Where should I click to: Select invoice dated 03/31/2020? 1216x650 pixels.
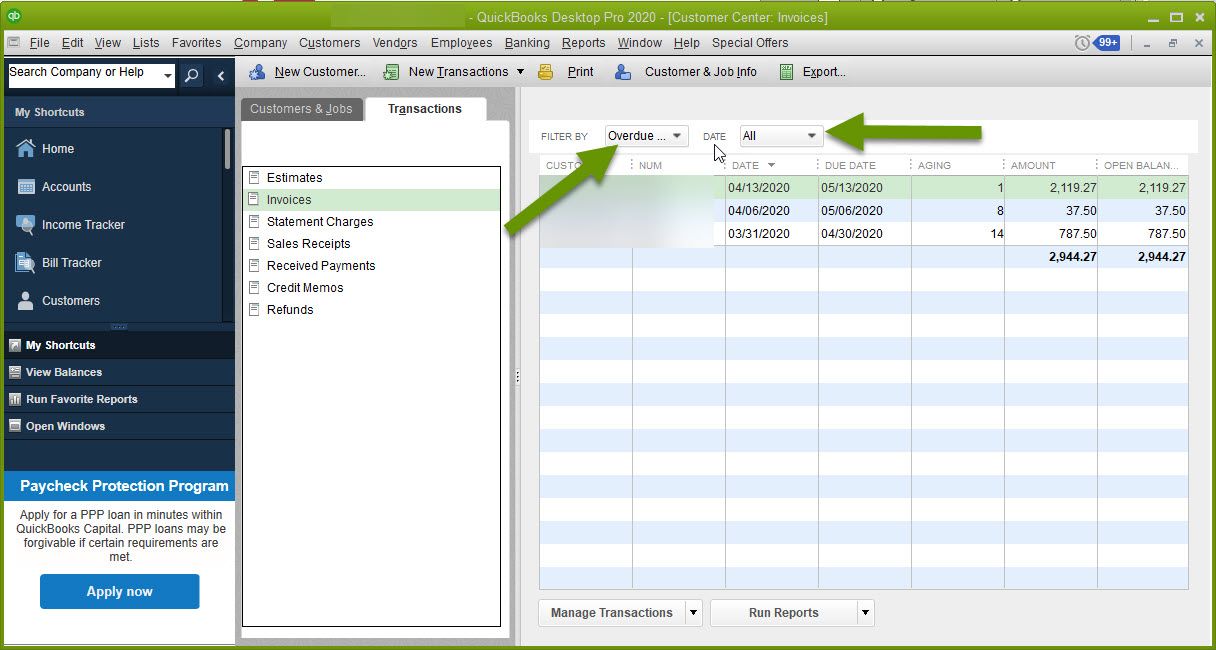coord(864,234)
